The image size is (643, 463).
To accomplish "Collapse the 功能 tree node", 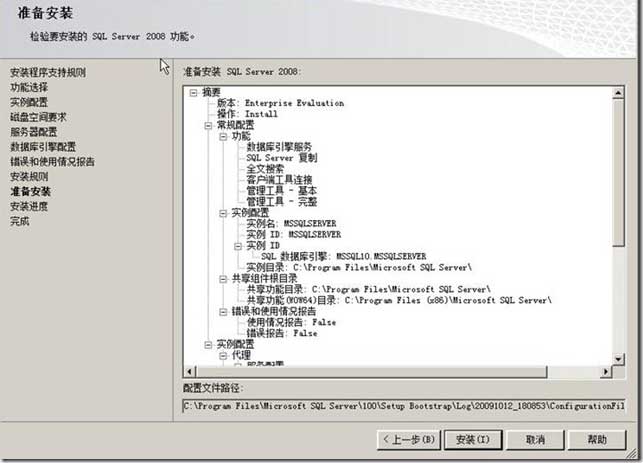I will pos(223,137).
